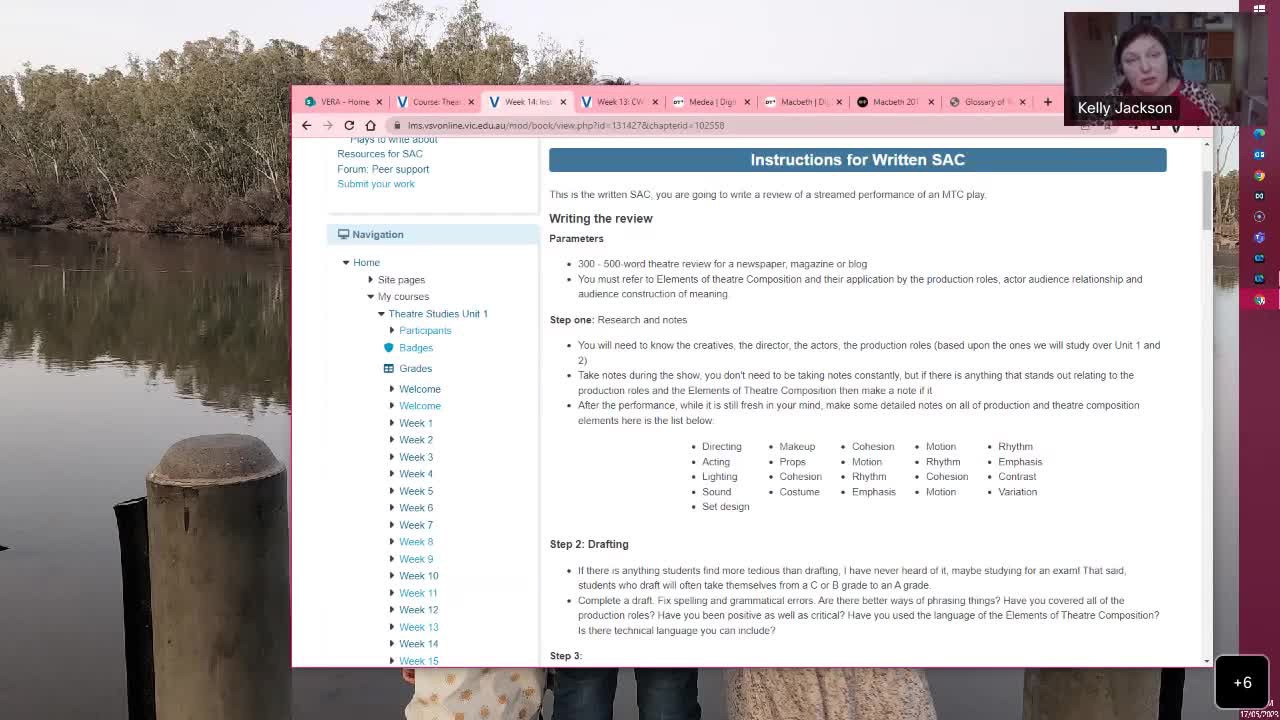Expand Site pages in the Navigation panel

tap(369, 279)
